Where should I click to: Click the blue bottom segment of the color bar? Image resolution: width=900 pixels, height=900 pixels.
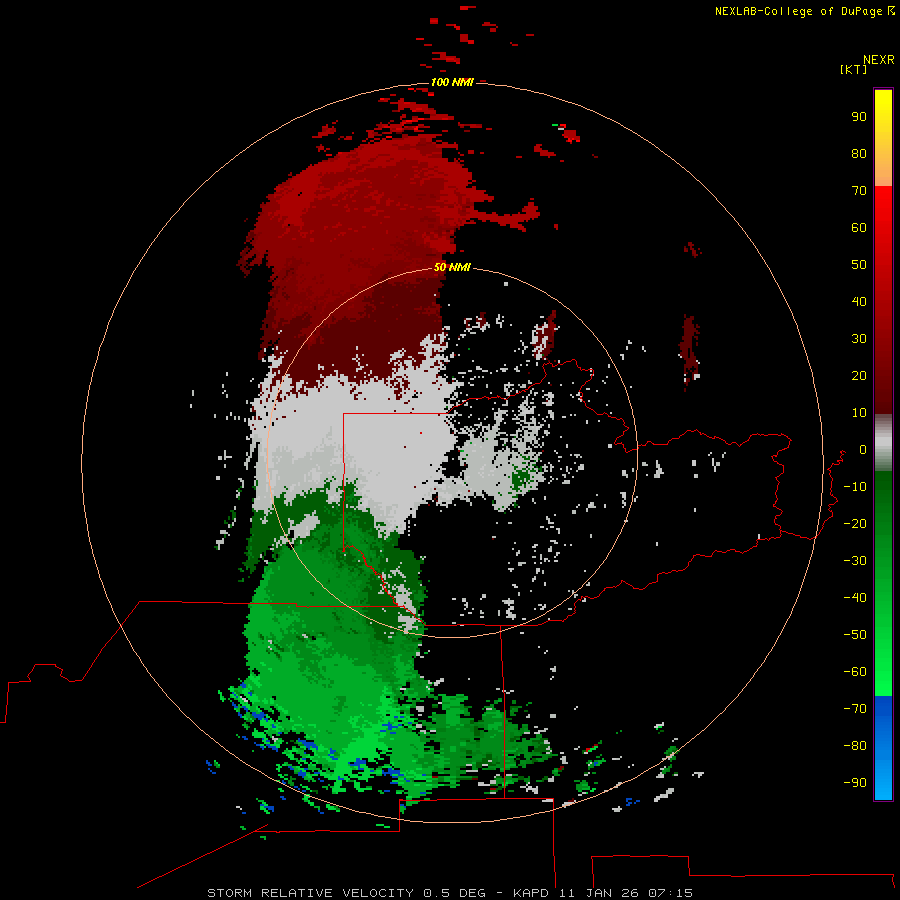(x=883, y=747)
